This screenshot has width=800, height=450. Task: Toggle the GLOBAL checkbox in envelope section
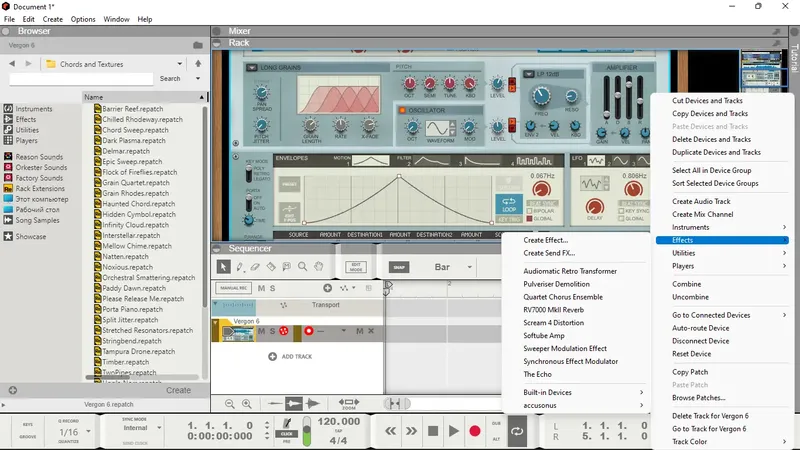530,218
